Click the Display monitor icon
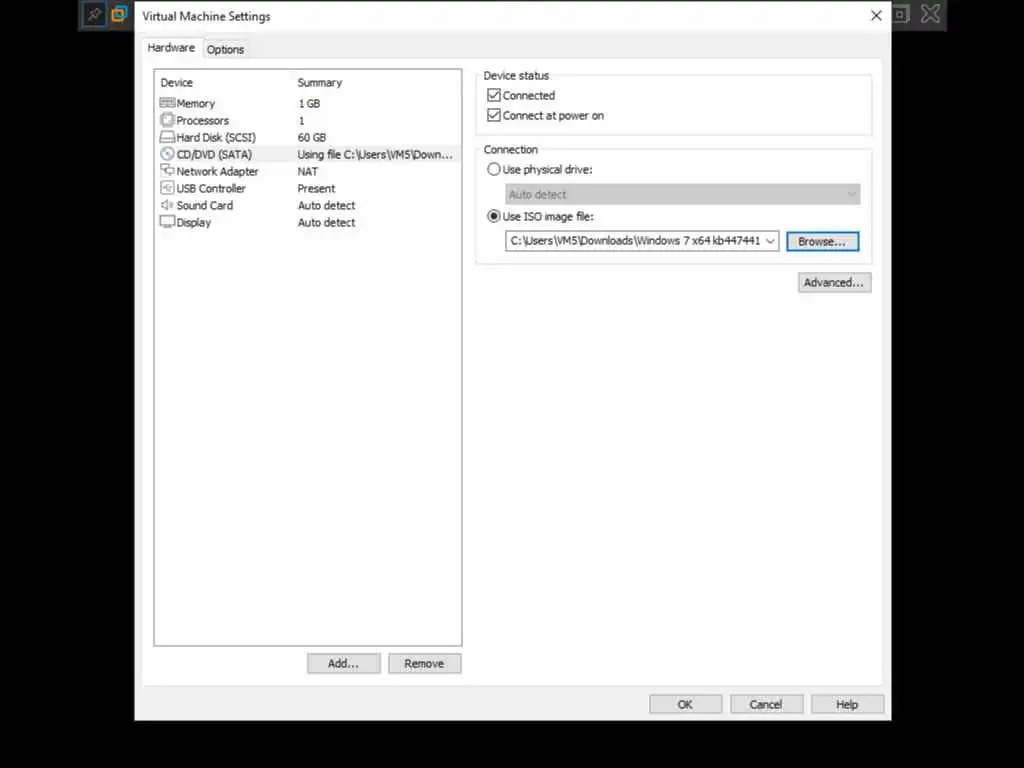The height and width of the screenshot is (768, 1024). pyautogui.click(x=167, y=222)
